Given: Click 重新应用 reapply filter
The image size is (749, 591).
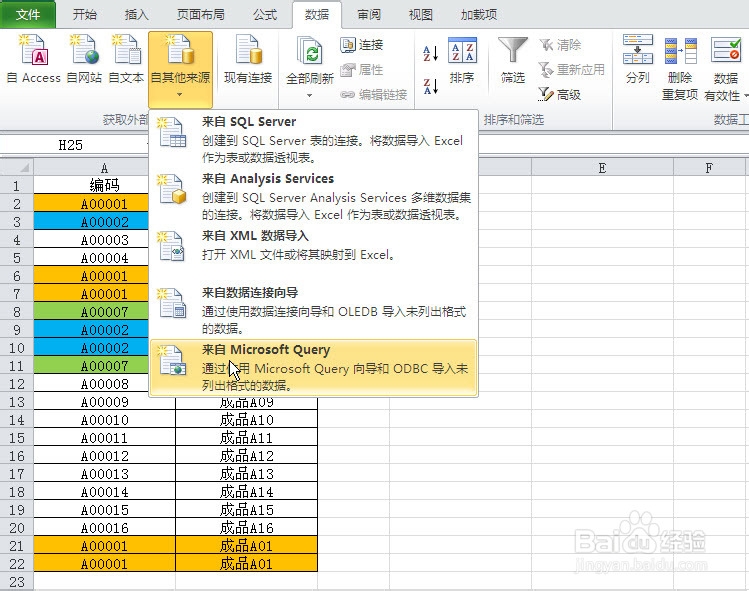Looking at the screenshot, I should pyautogui.click(x=572, y=70).
